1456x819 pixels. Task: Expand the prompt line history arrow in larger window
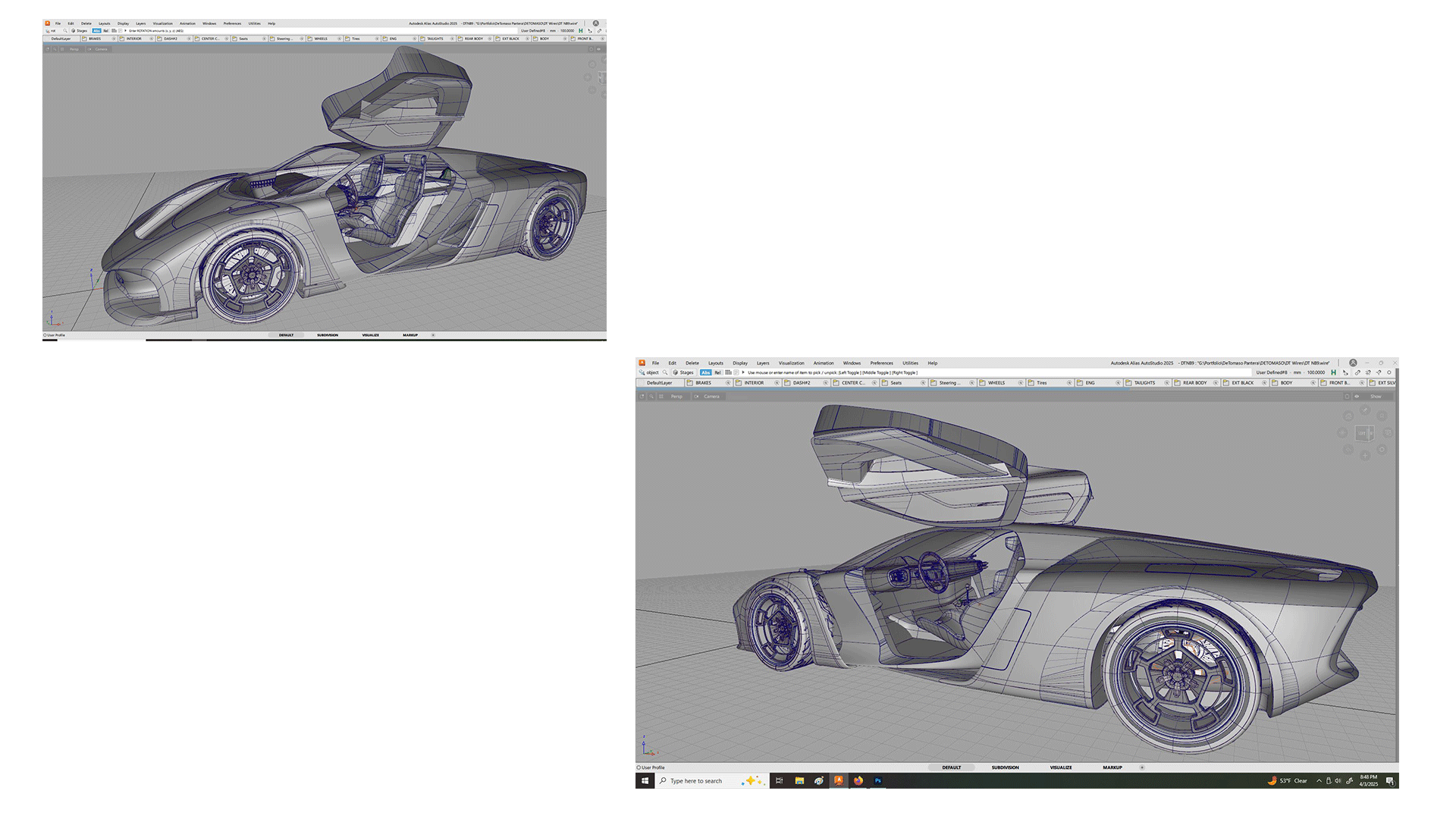pos(743,372)
